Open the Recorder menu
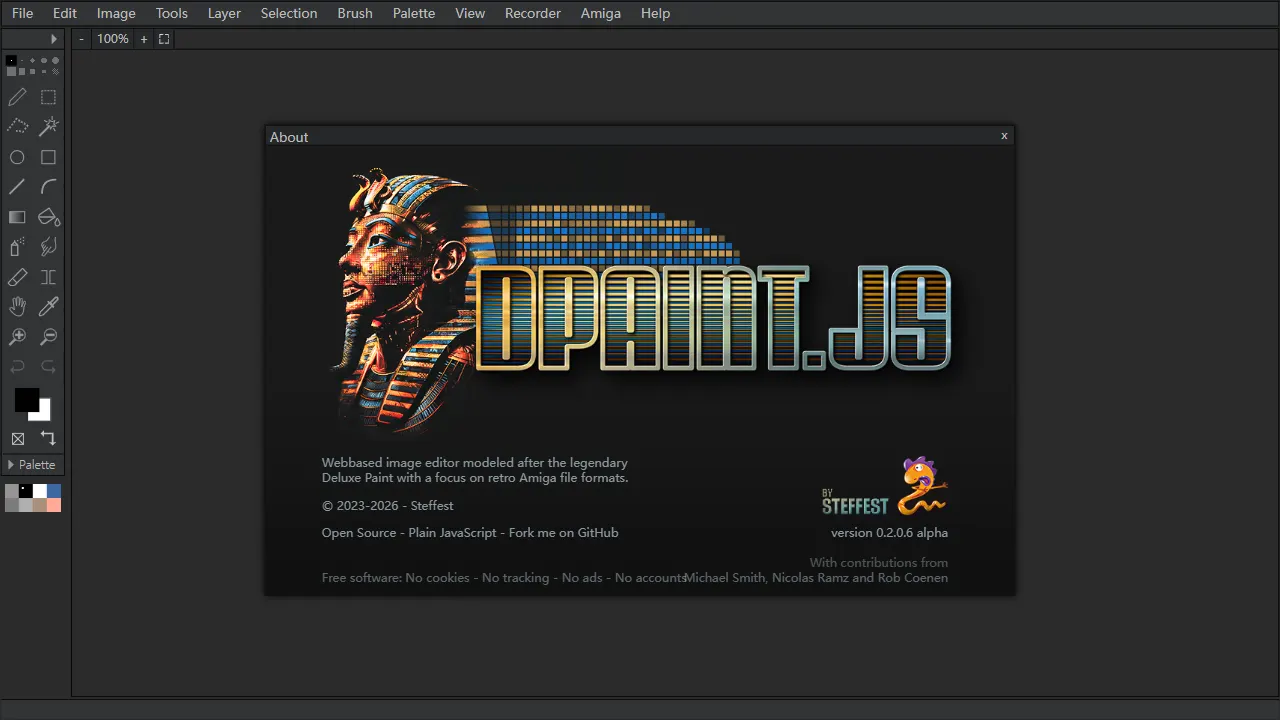The height and width of the screenshot is (720, 1280). pos(533,13)
